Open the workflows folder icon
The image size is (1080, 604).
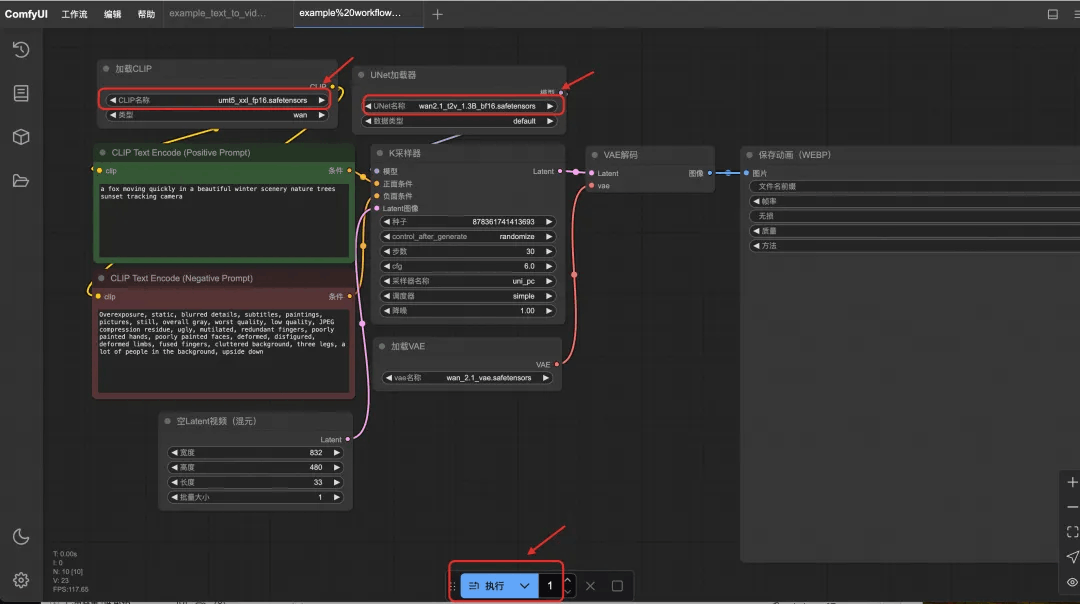point(21,181)
